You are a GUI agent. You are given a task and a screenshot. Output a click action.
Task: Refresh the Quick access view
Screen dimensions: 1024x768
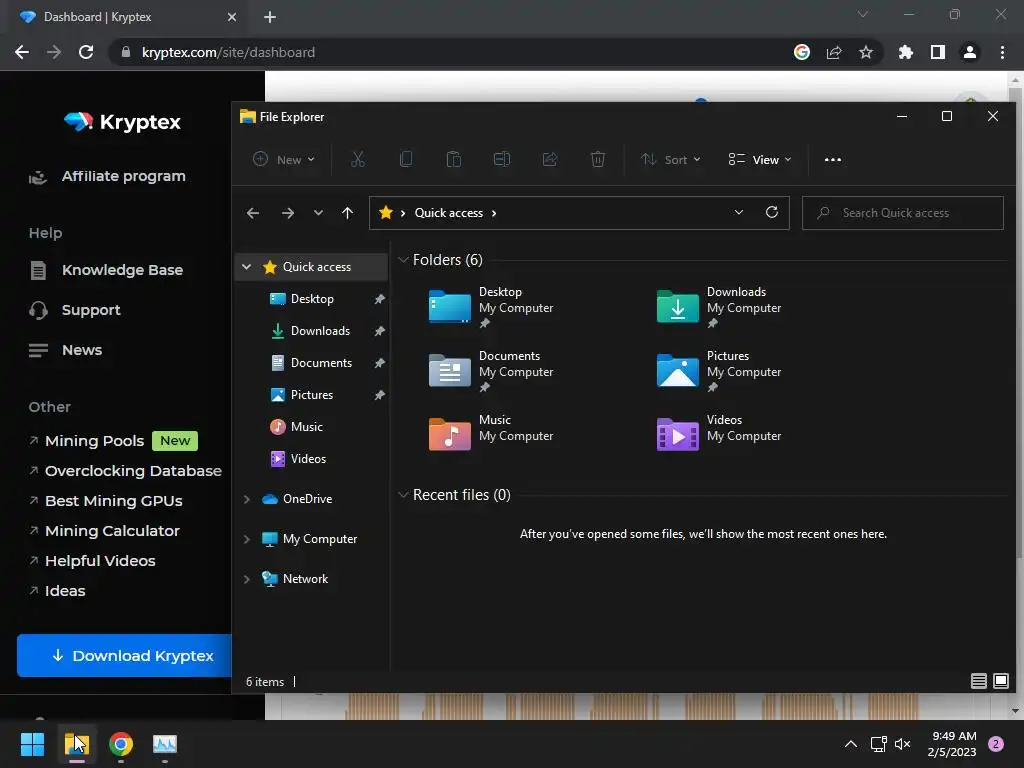pyautogui.click(x=772, y=212)
